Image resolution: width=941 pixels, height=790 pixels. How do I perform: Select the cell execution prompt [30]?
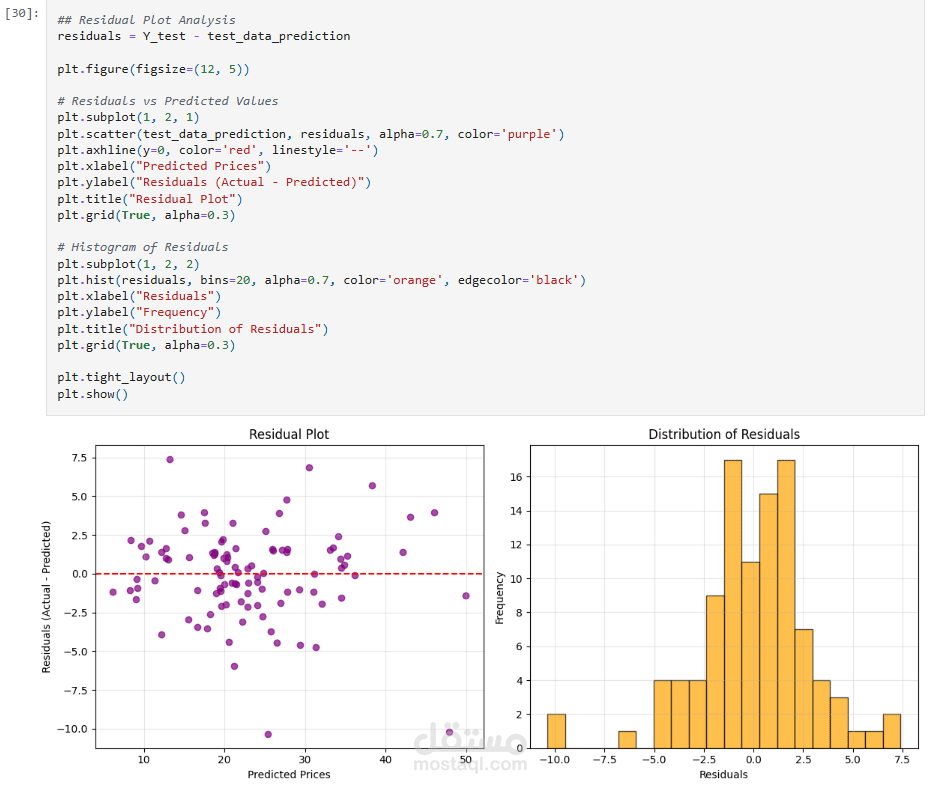[22, 13]
